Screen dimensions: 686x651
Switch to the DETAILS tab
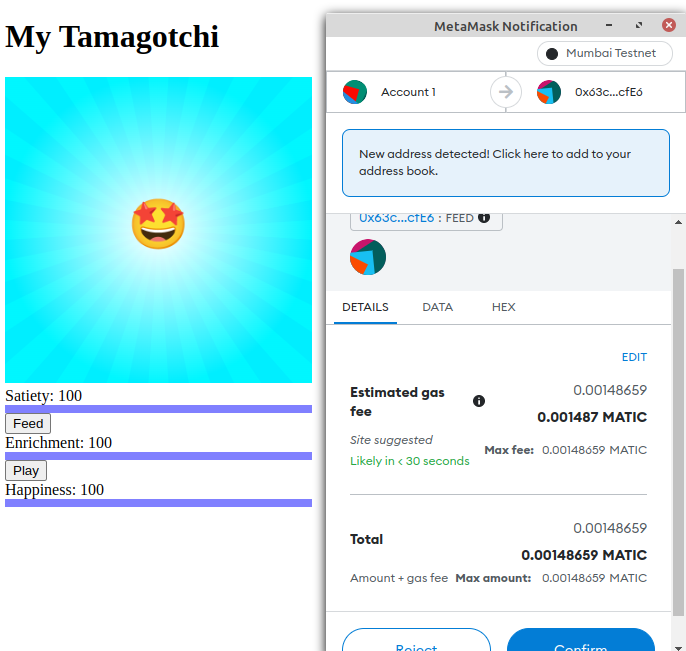pos(365,307)
